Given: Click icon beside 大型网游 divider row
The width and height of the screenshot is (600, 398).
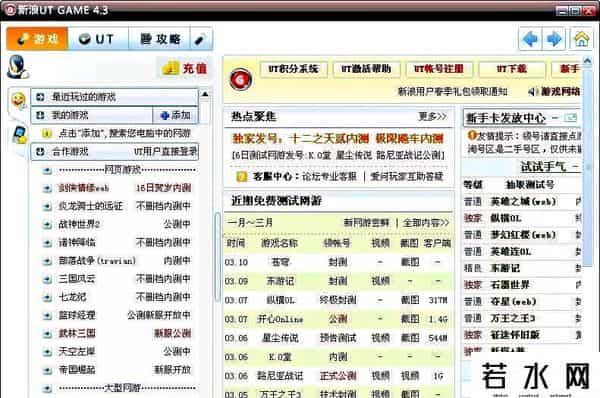Looking at the screenshot, I should (x=47, y=388).
